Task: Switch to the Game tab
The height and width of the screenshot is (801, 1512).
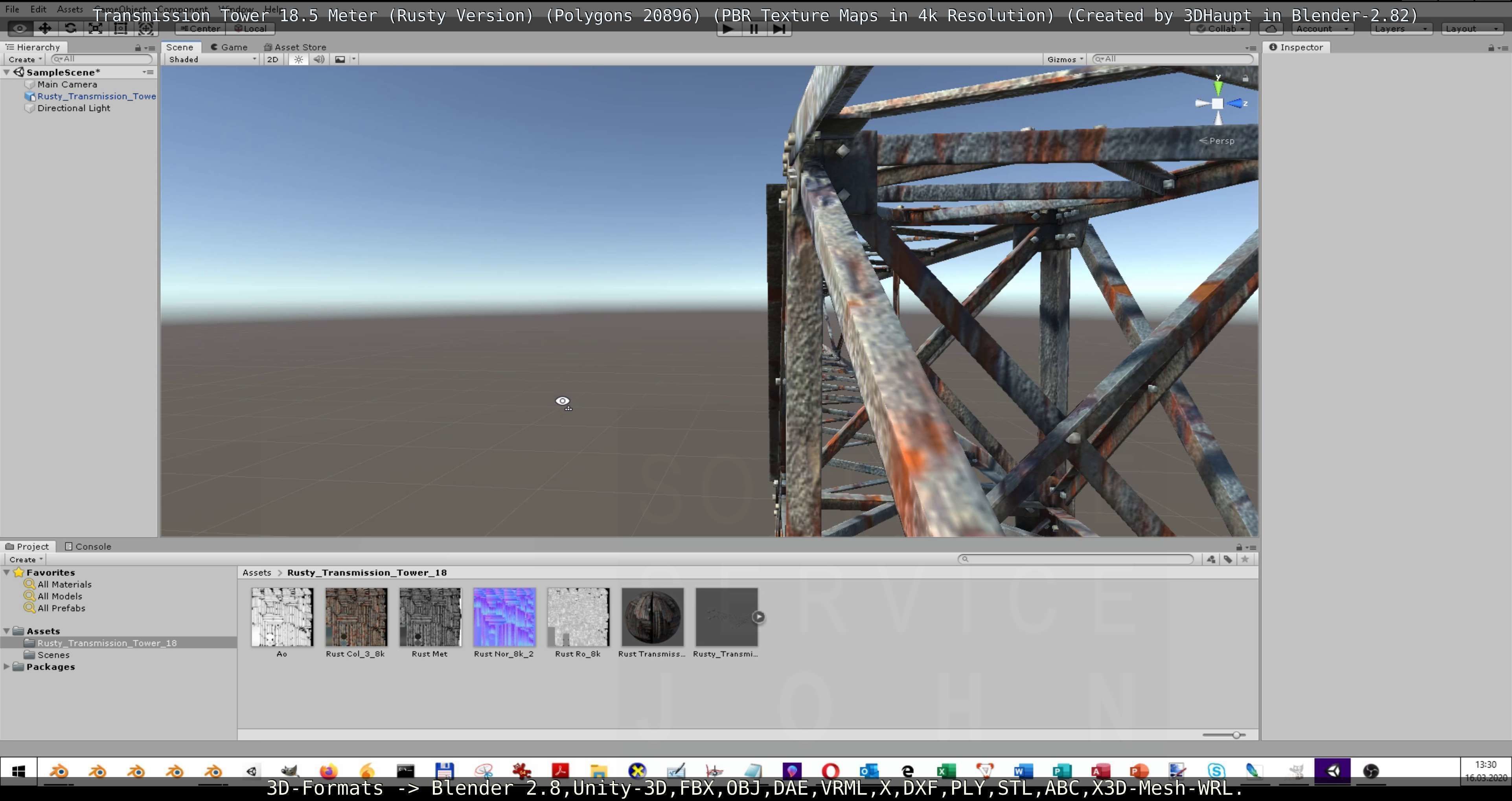Action: (x=229, y=48)
